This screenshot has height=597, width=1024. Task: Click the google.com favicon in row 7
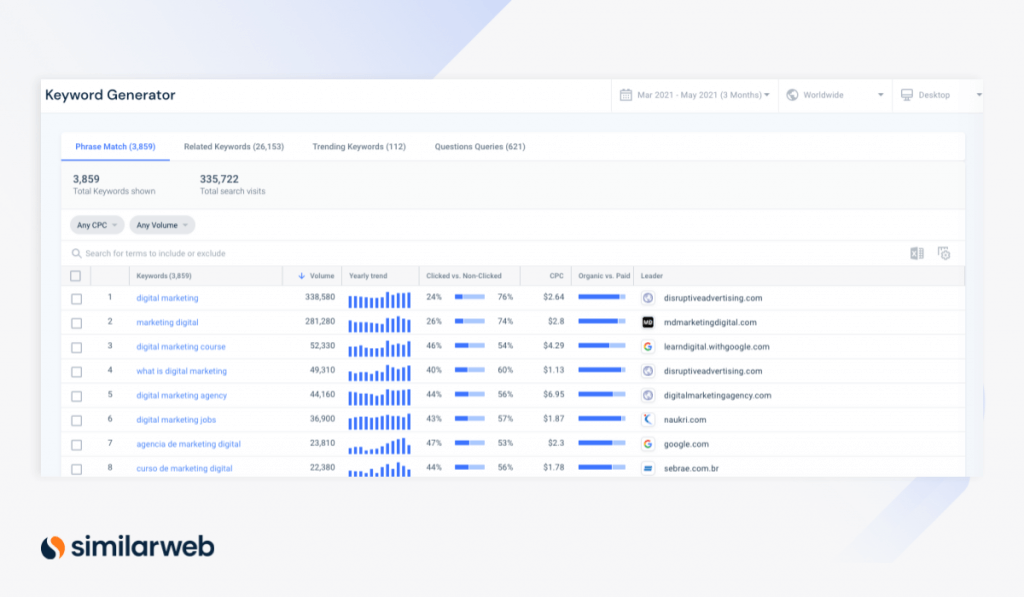(648, 444)
